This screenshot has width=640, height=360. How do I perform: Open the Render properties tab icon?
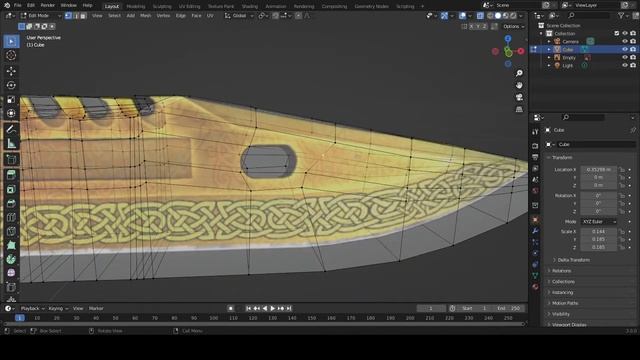tap(535, 146)
